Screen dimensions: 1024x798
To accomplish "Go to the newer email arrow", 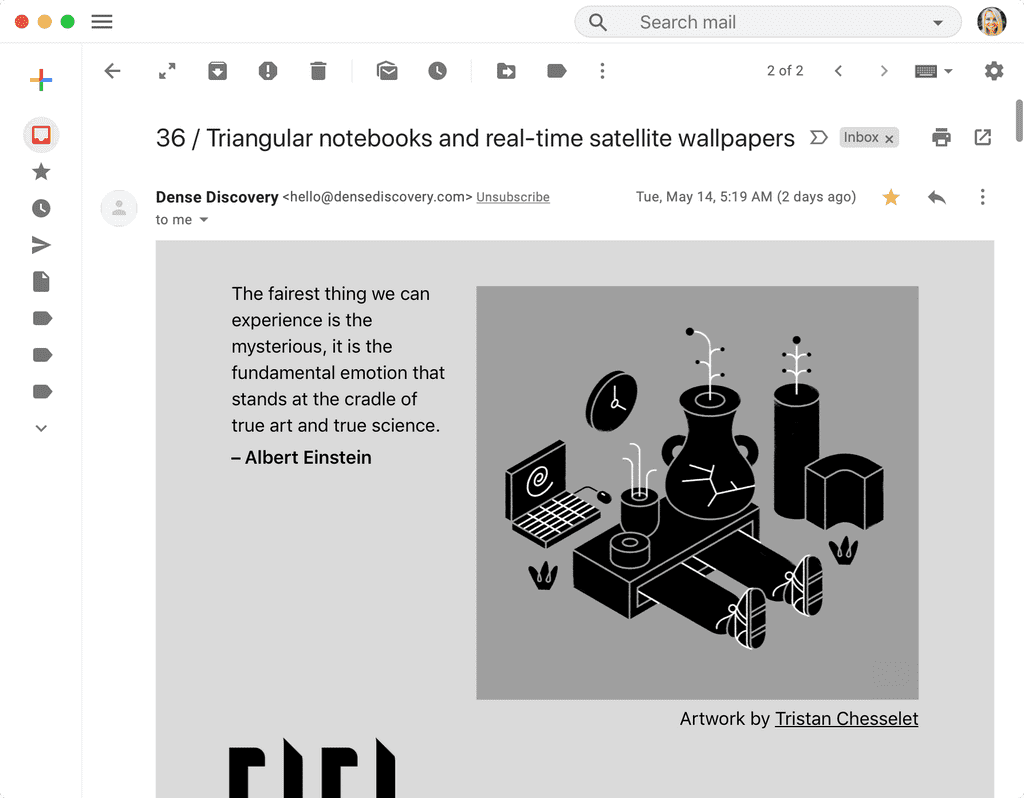I will (x=839, y=71).
